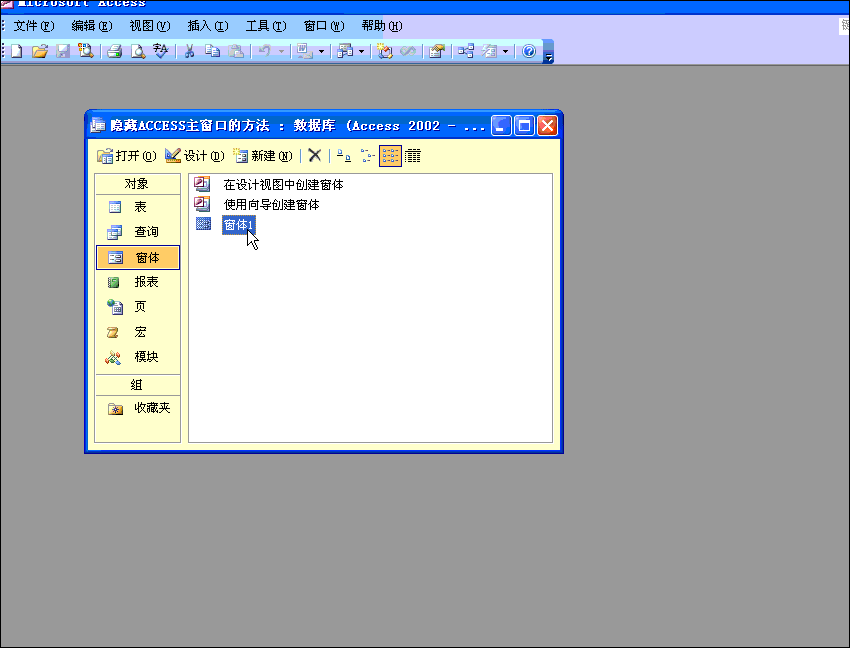Select 窗体 in the objects bar
The image size is (850, 648).
[x=138, y=258]
